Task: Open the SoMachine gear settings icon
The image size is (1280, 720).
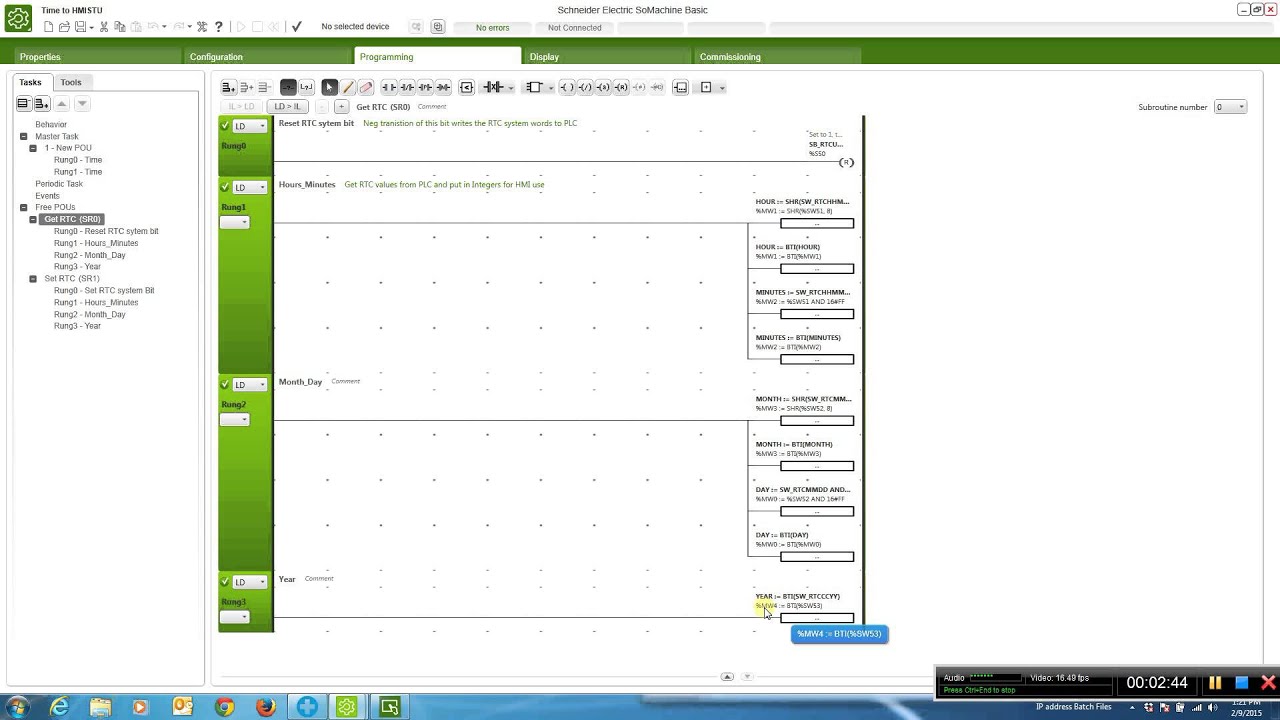Action: pyautogui.click(x=18, y=18)
